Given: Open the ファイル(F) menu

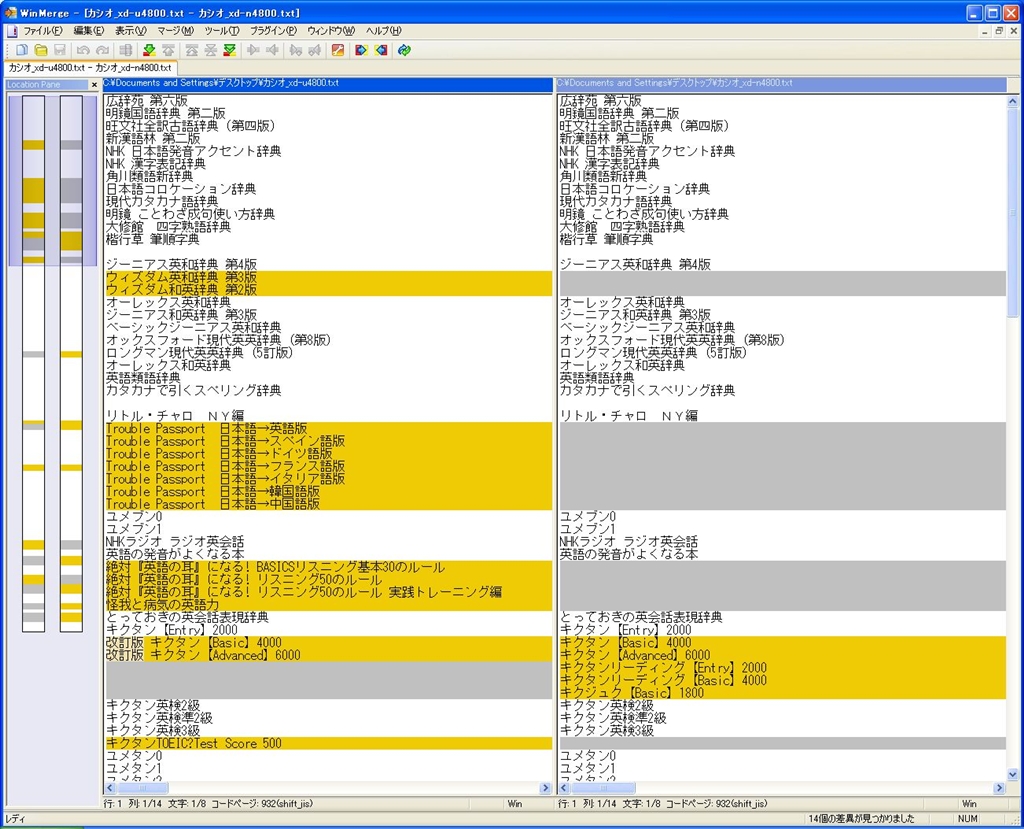Looking at the screenshot, I should (x=43, y=31).
